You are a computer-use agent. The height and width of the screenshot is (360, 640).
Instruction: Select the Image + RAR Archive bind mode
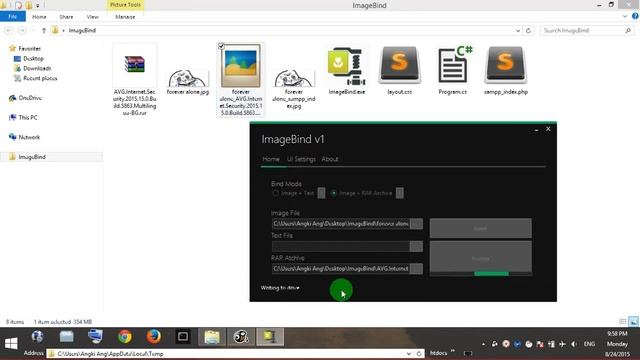click(x=362, y=193)
